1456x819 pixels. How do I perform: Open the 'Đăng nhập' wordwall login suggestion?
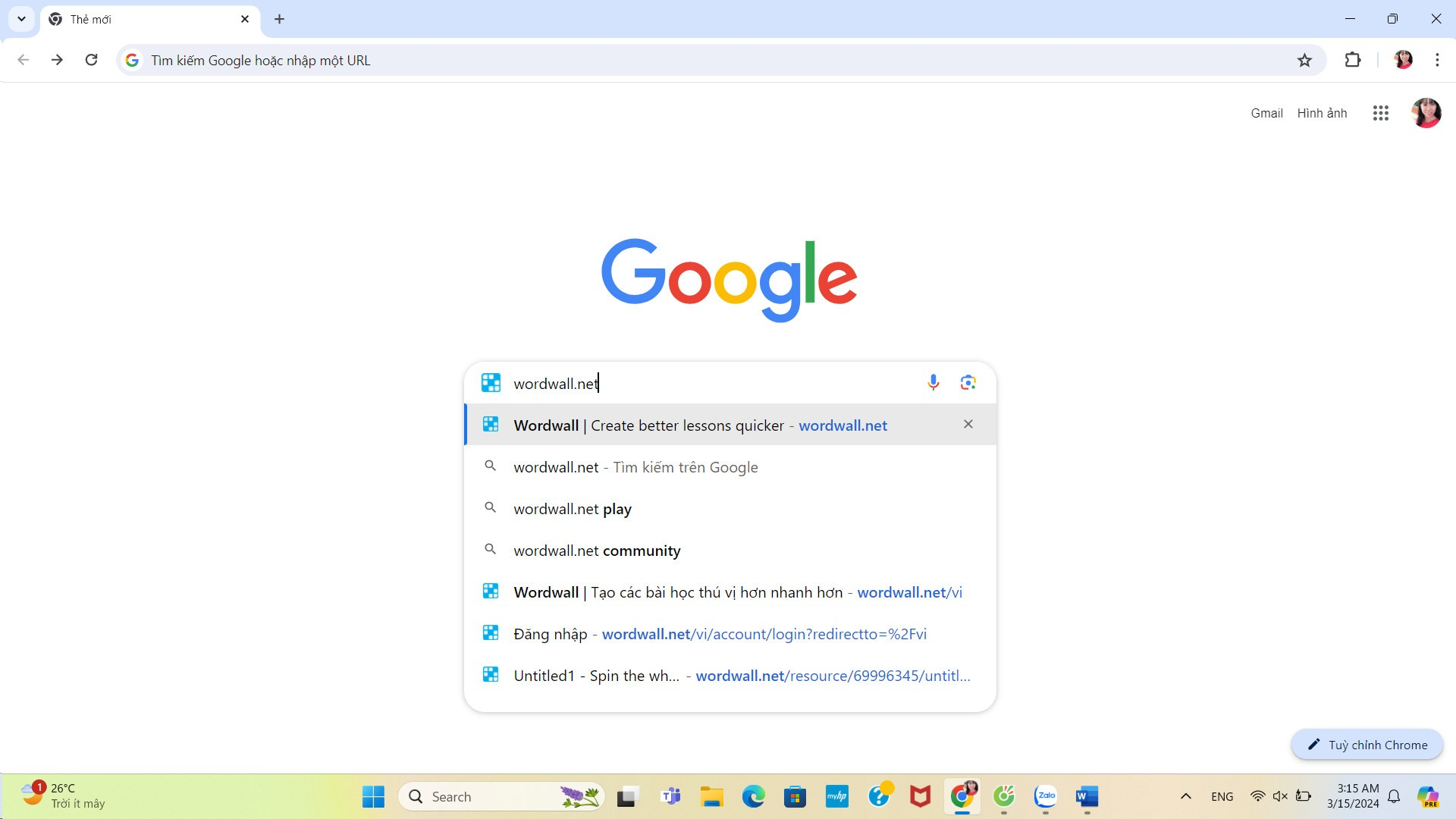click(x=730, y=634)
